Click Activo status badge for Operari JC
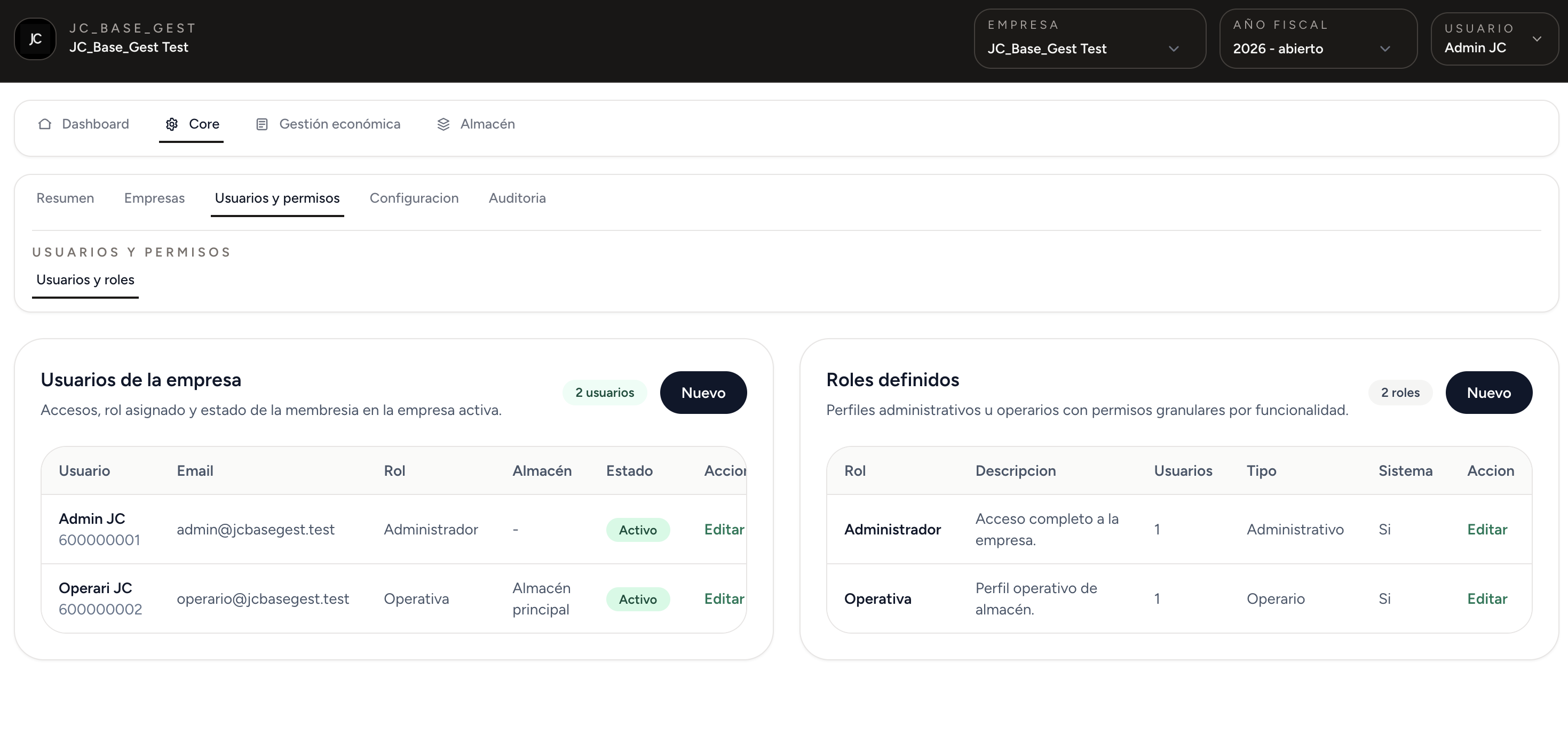Viewport: 1568px width, 751px height. tap(638, 599)
